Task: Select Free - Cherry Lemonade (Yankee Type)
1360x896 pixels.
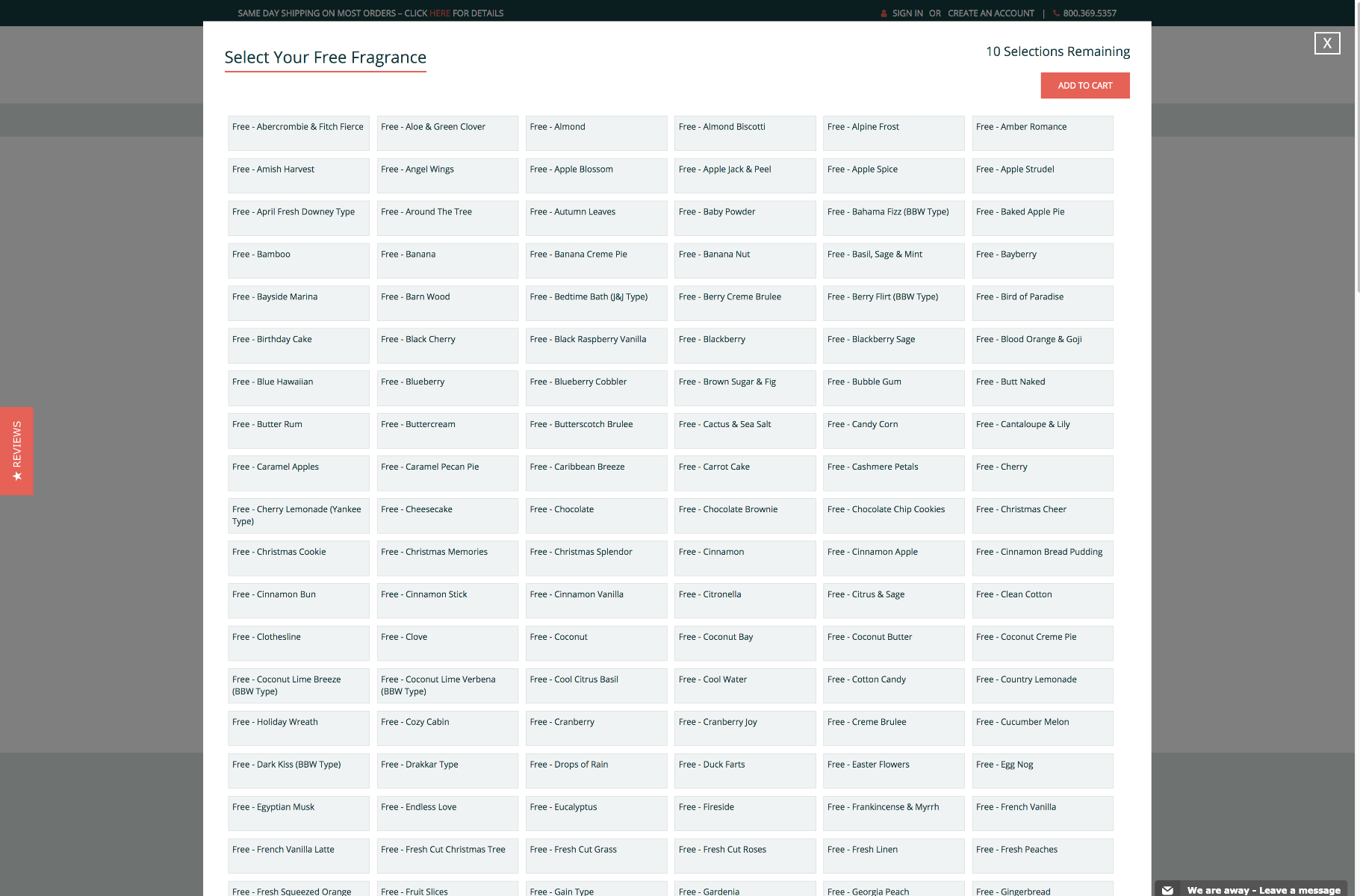Action: point(298,515)
